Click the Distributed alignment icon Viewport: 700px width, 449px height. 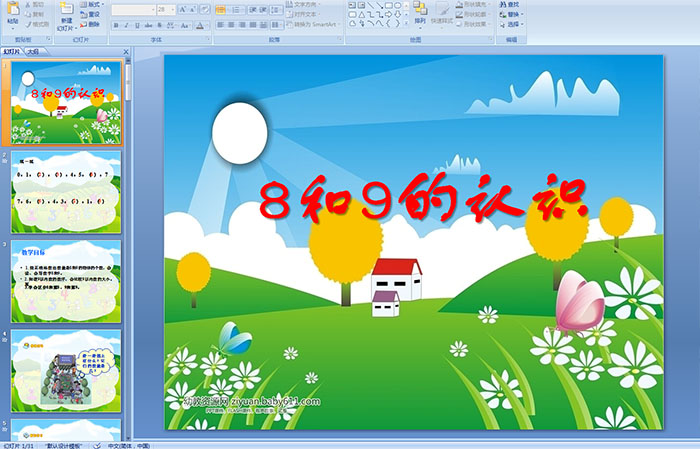coord(263,25)
